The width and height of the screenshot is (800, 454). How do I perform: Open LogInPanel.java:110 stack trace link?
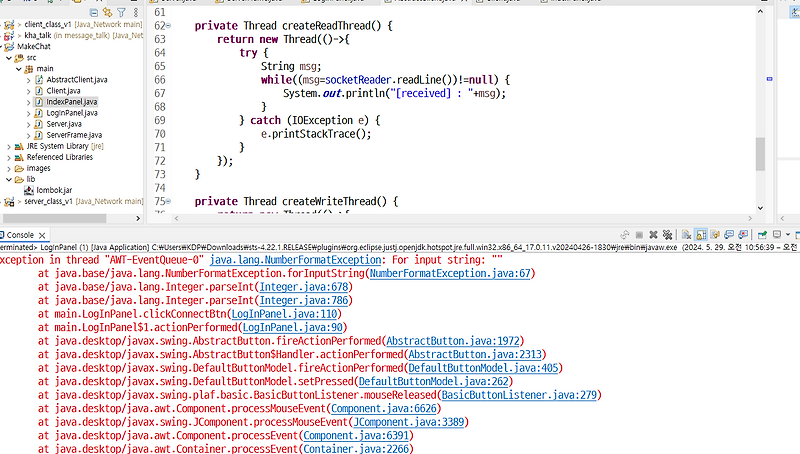[284, 314]
